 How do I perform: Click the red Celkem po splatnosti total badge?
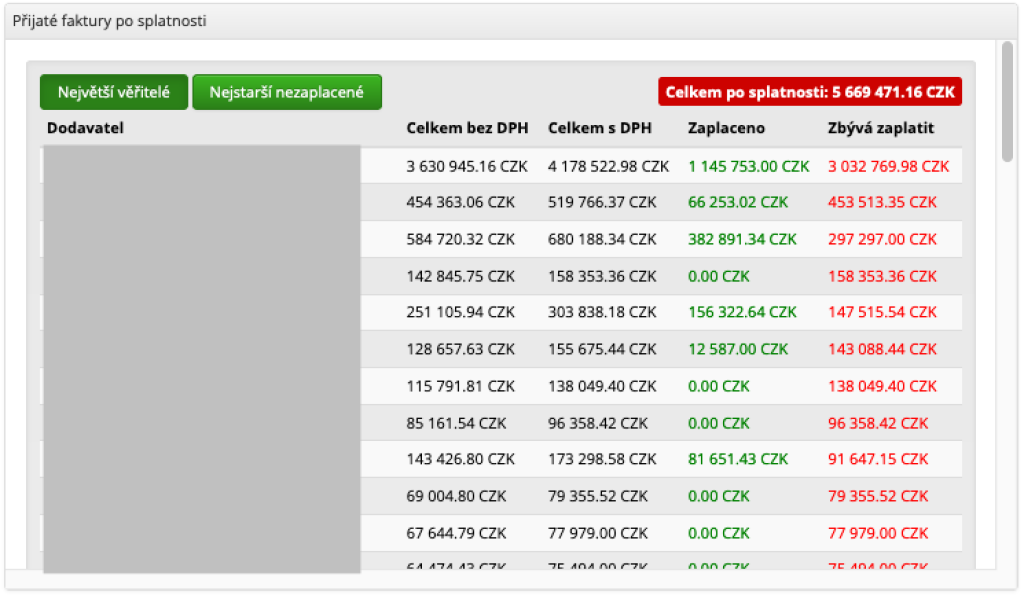[809, 92]
